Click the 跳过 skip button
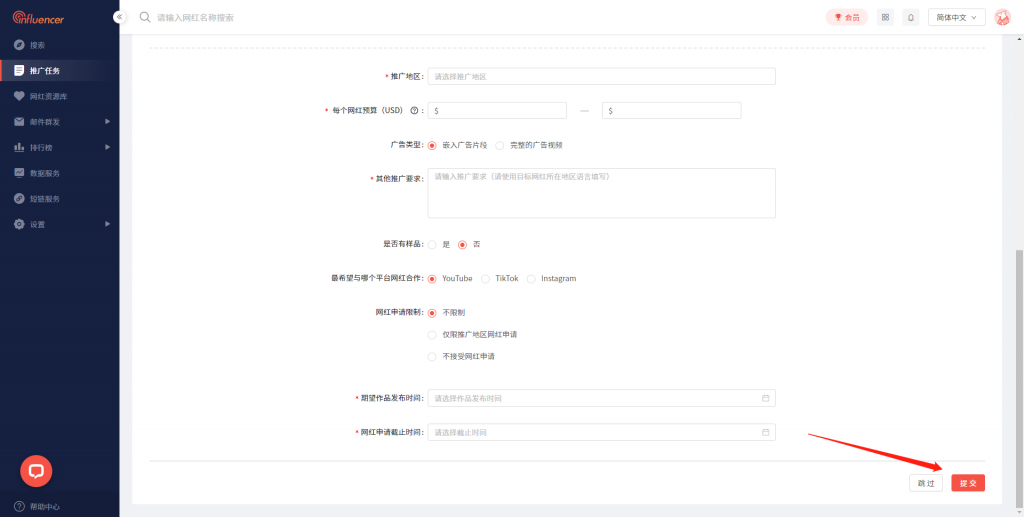 925,483
